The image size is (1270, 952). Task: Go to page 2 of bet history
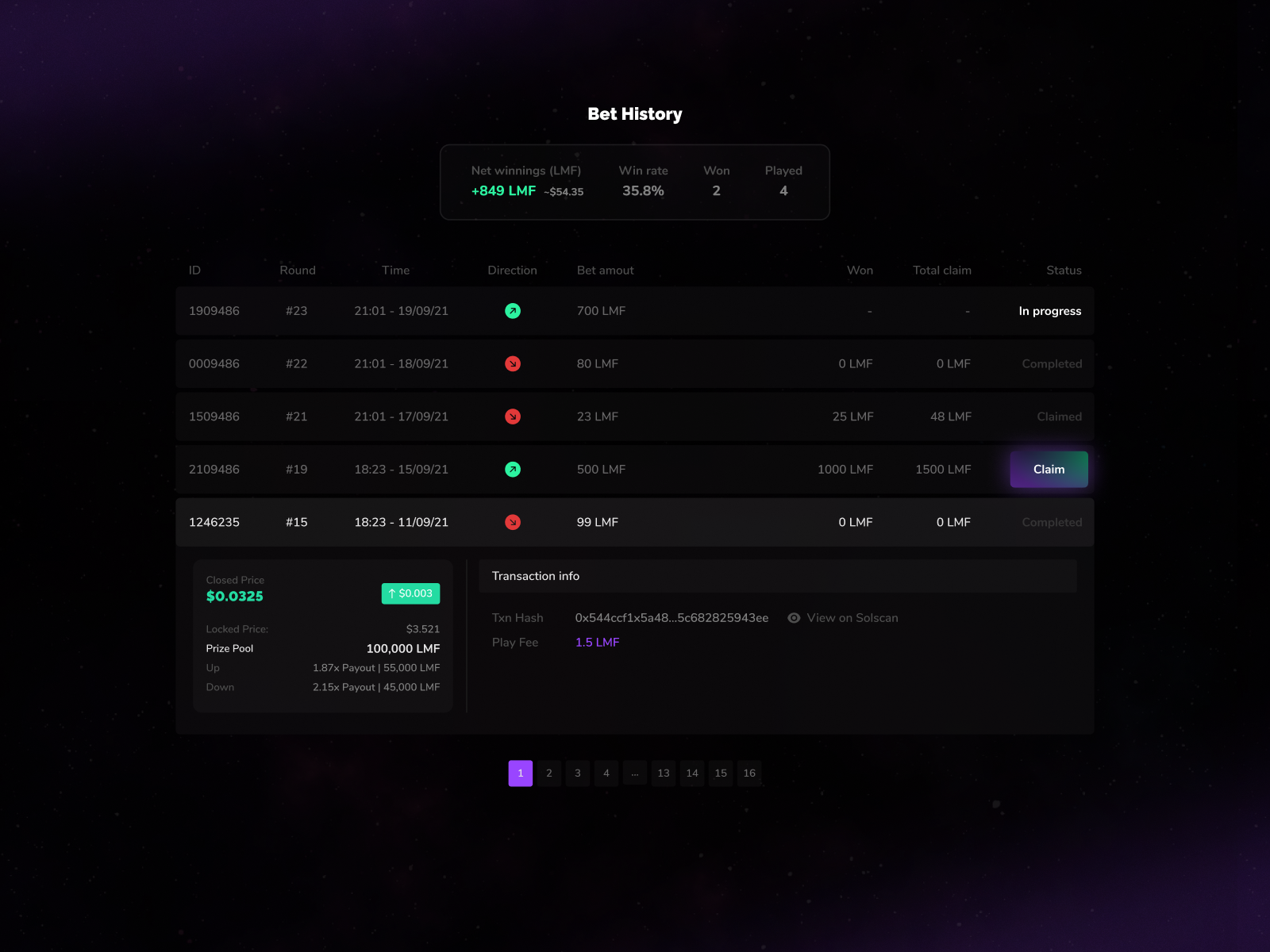pyautogui.click(x=548, y=773)
